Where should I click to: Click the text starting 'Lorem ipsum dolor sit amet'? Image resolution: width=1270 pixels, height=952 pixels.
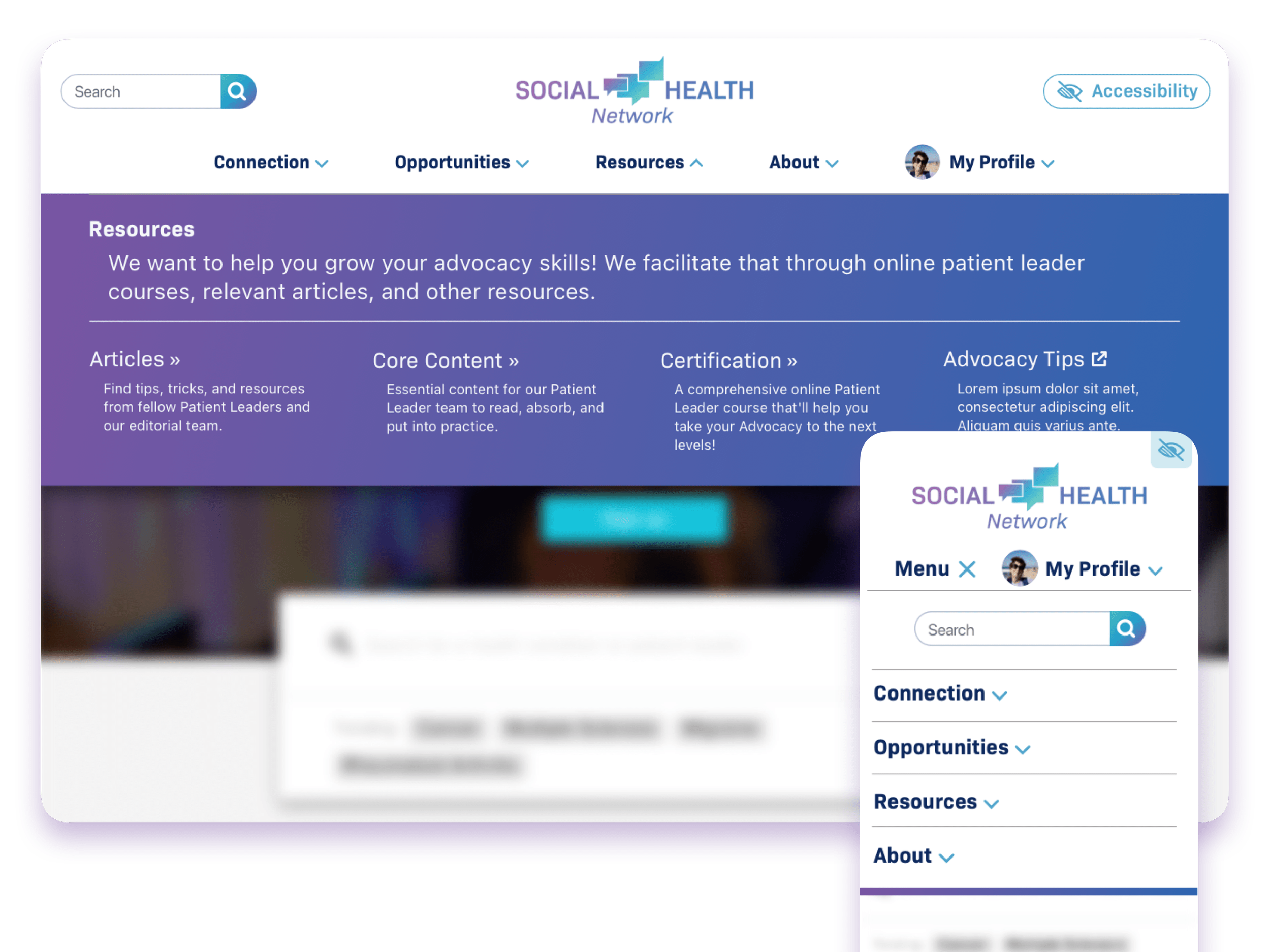tap(1048, 406)
